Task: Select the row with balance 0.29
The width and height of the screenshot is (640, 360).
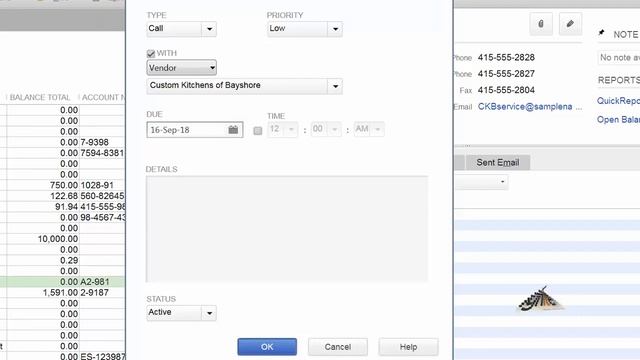Action: tap(62, 260)
